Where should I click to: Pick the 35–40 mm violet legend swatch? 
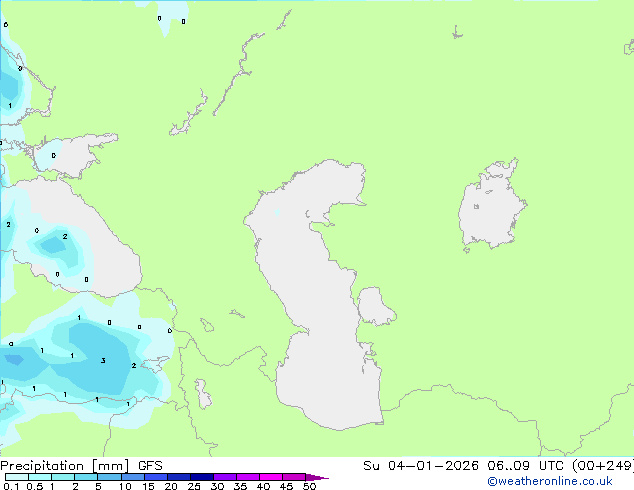coord(248,477)
